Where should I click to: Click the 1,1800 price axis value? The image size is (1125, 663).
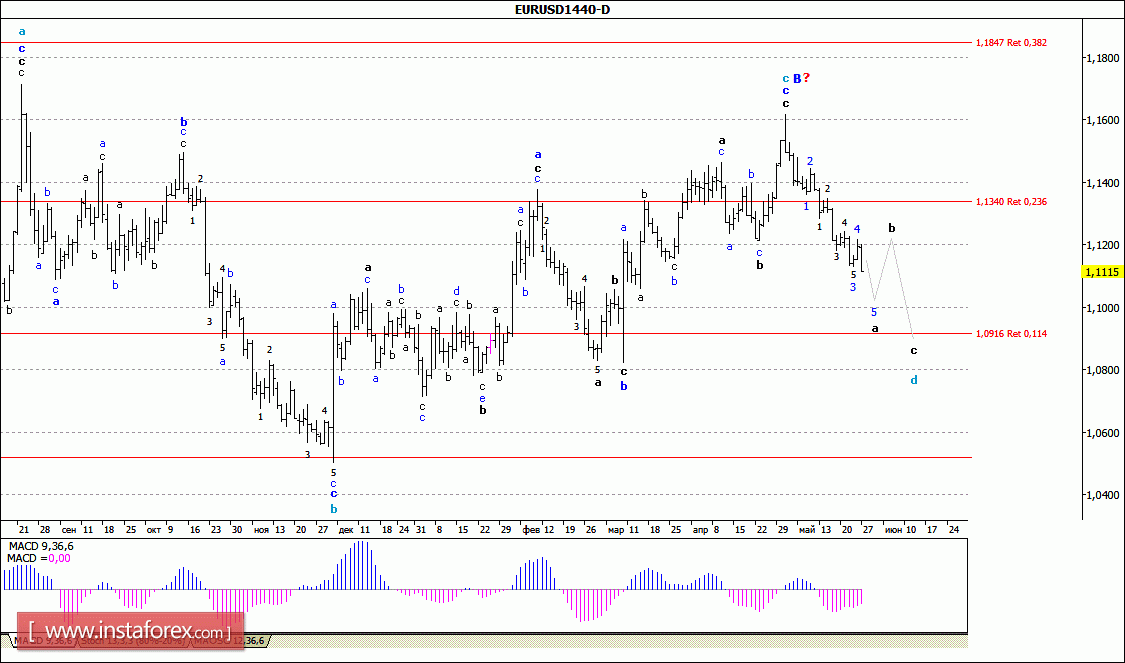1103,58
